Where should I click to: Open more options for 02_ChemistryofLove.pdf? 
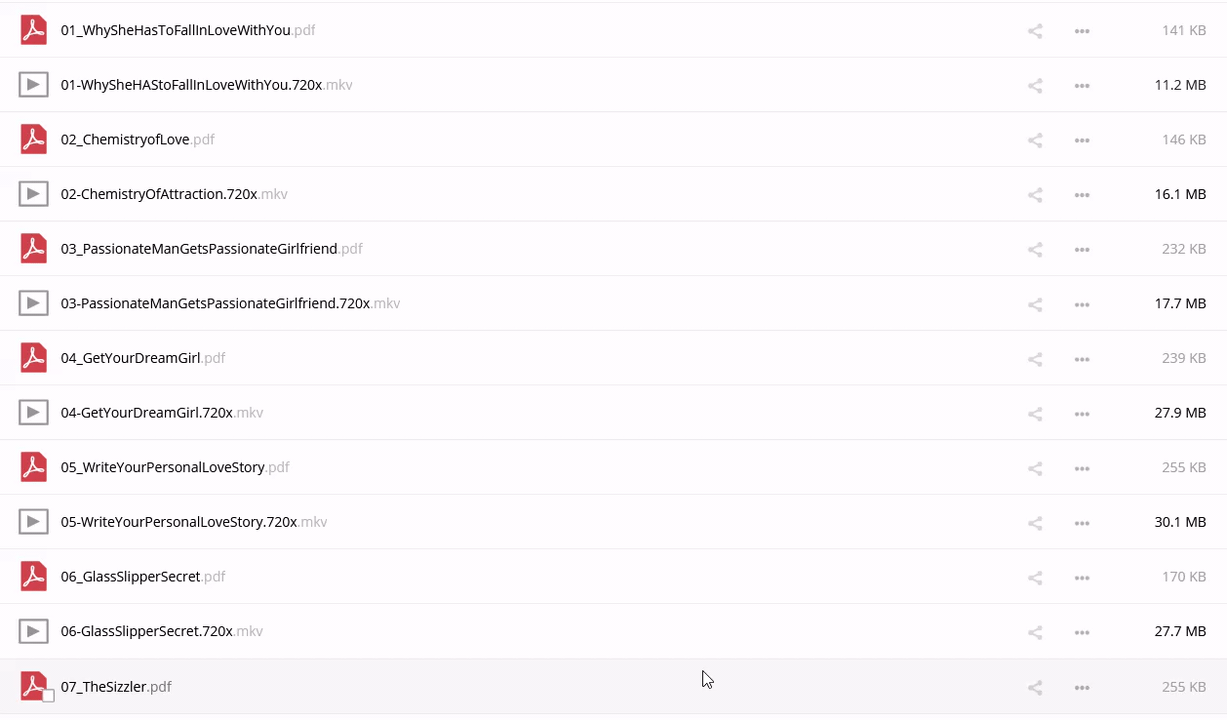click(x=1081, y=140)
